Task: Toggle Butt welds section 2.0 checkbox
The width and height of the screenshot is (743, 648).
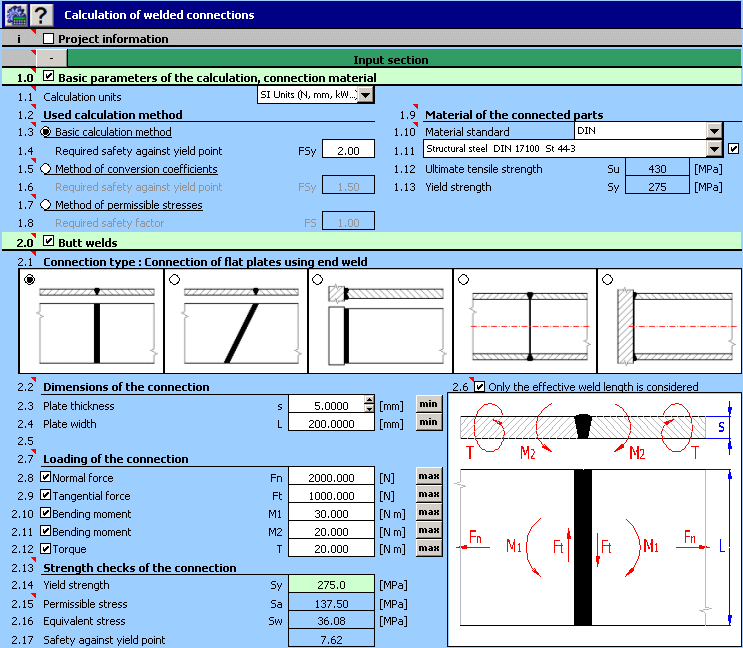Action: pos(48,241)
